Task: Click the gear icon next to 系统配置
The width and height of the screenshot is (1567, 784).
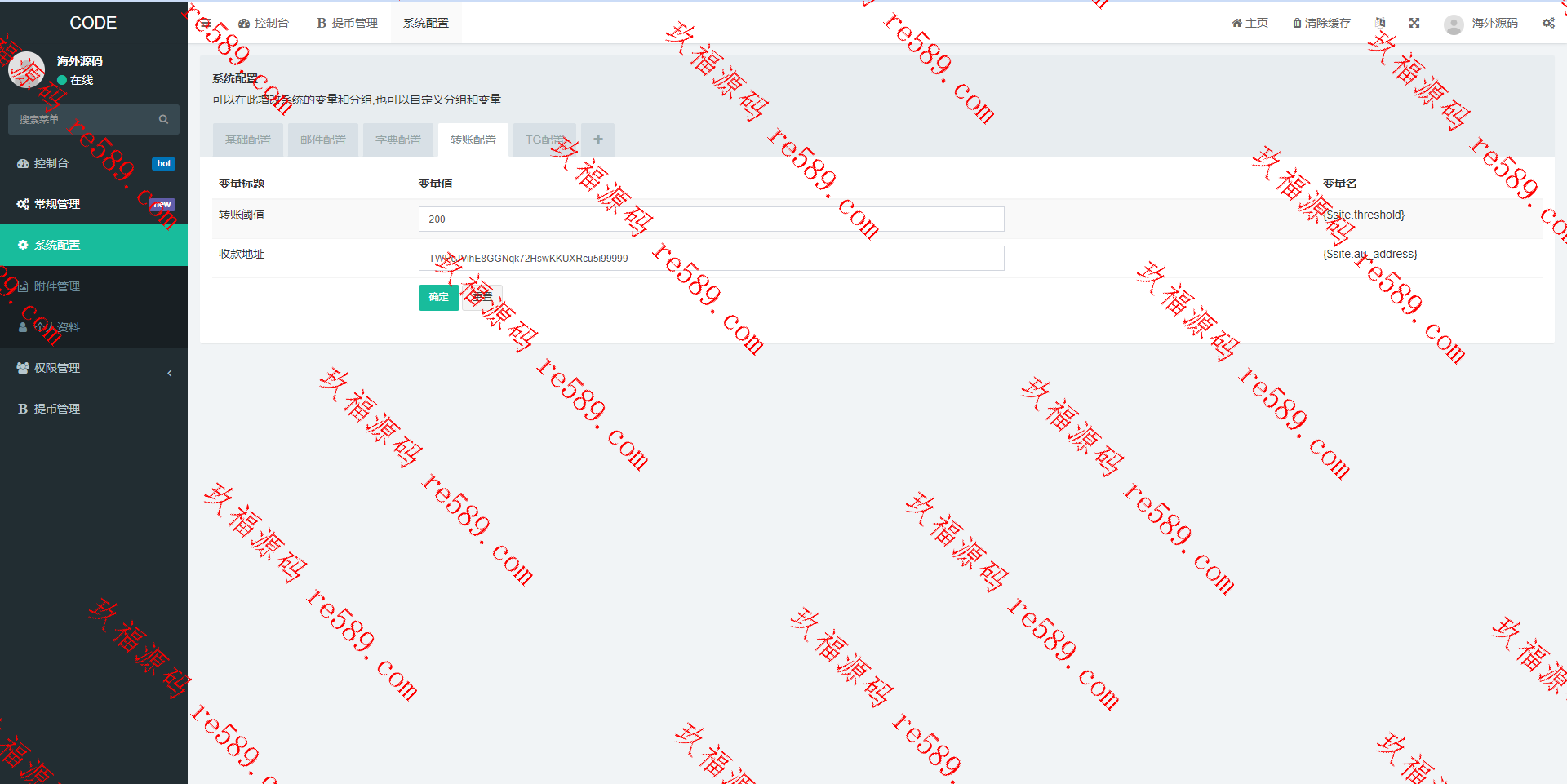Action: [23, 245]
